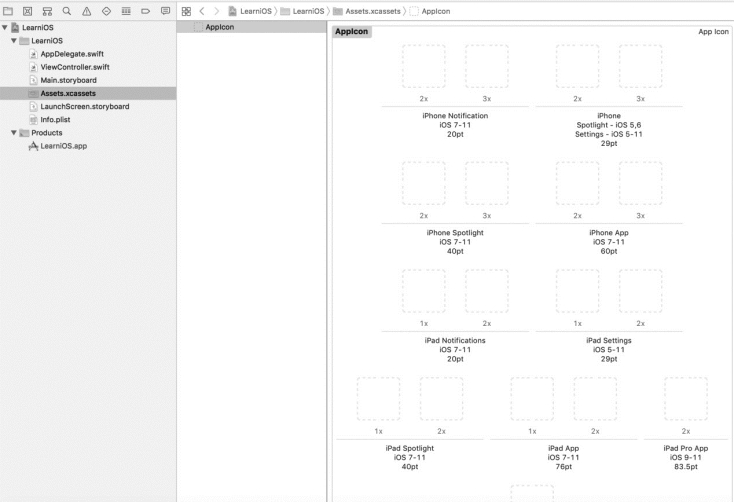Image resolution: width=734 pixels, height=502 pixels.
Task: Show the Symbol navigator
Action: (47, 11)
